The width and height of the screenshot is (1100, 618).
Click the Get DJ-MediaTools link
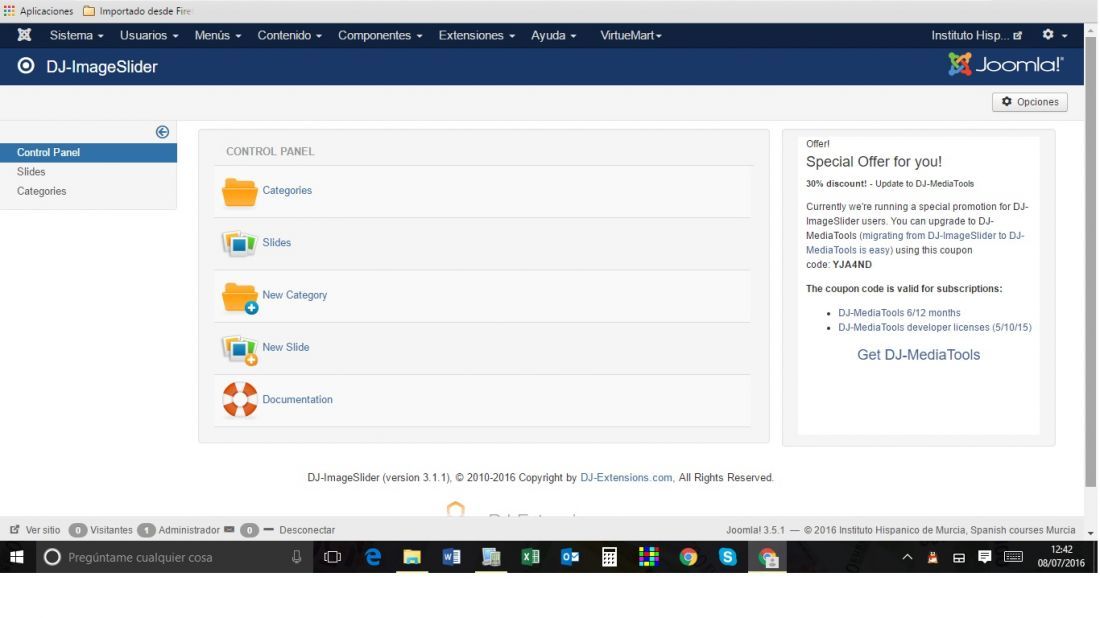click(918, 355)
